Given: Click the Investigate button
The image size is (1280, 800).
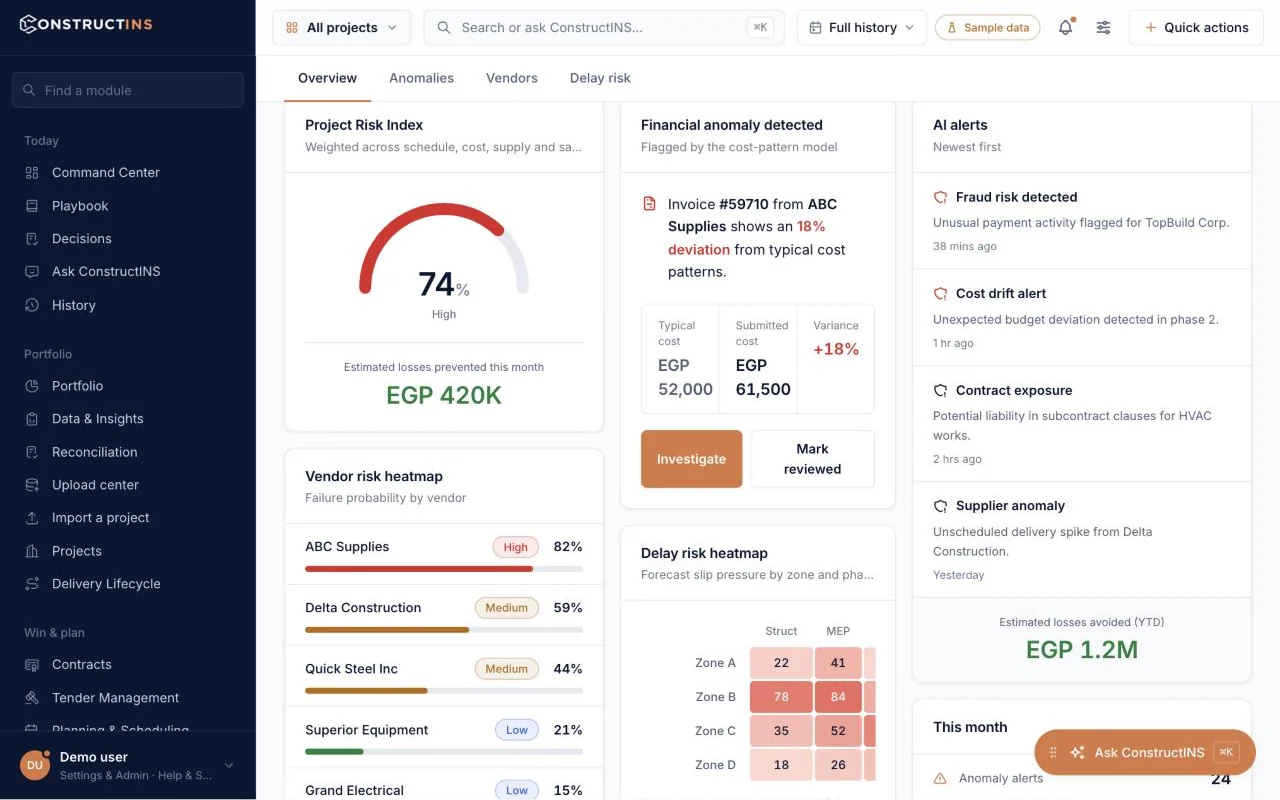Looking at the screenshot, I should tap(691, 459).
